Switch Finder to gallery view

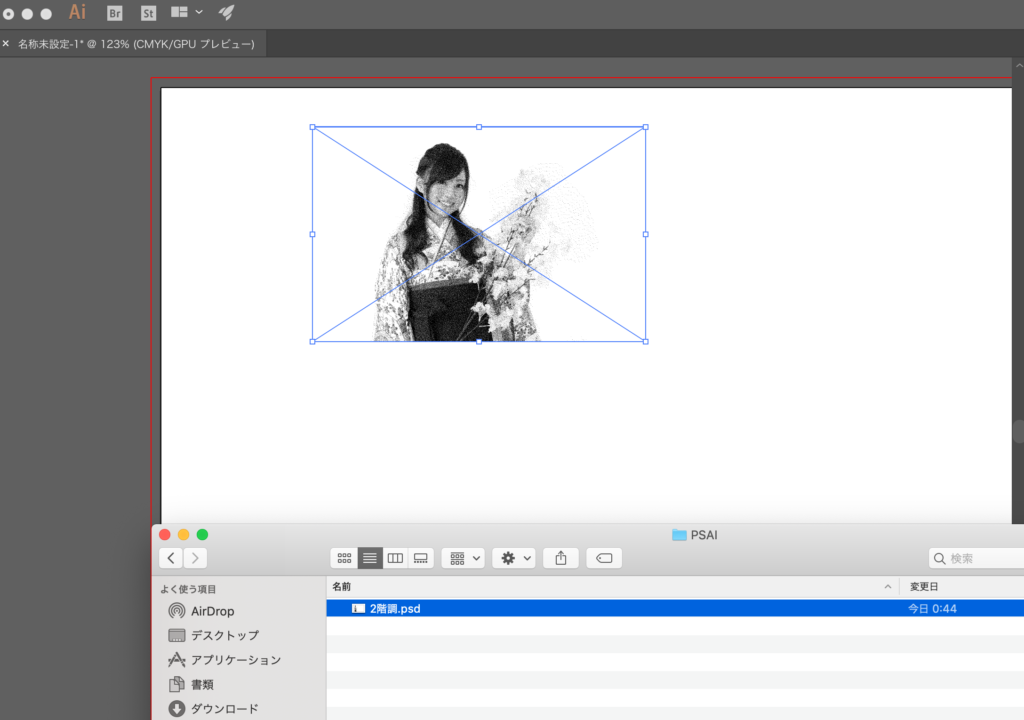(420, 558)
